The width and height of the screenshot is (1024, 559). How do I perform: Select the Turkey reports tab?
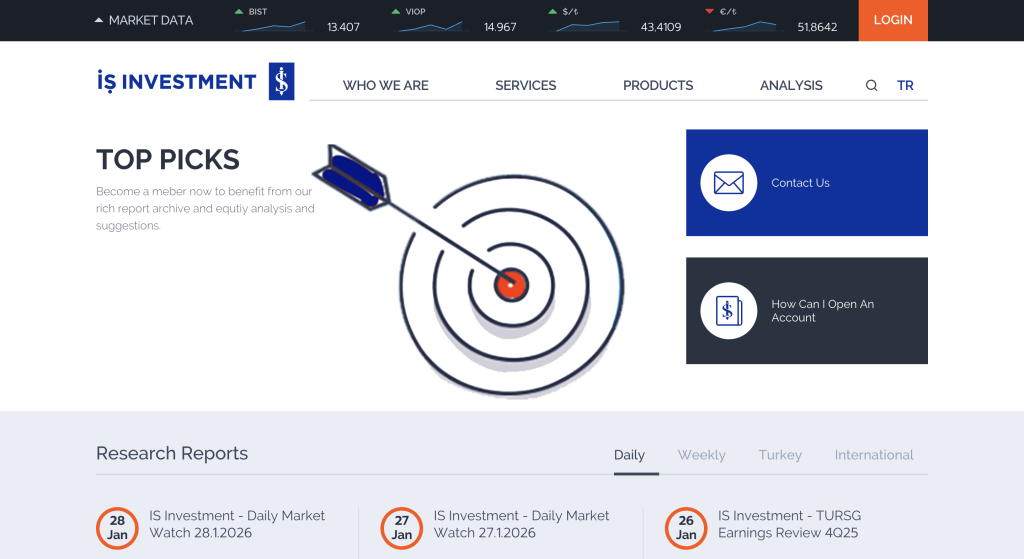point(780,455)
